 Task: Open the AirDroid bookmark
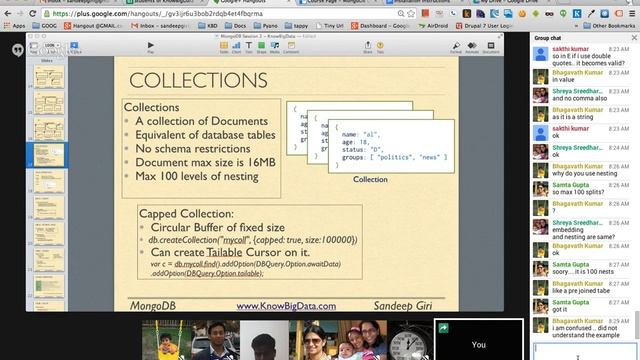tap(433, 26)
